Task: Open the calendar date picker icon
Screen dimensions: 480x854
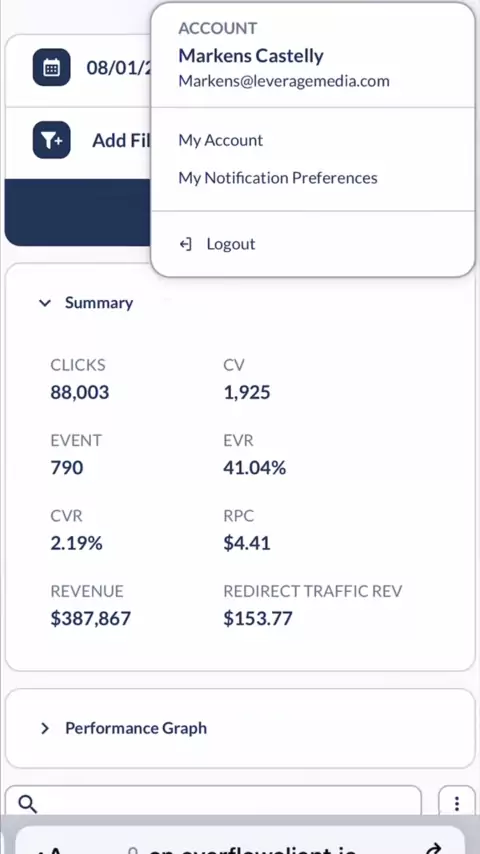Action: (51, 68)
